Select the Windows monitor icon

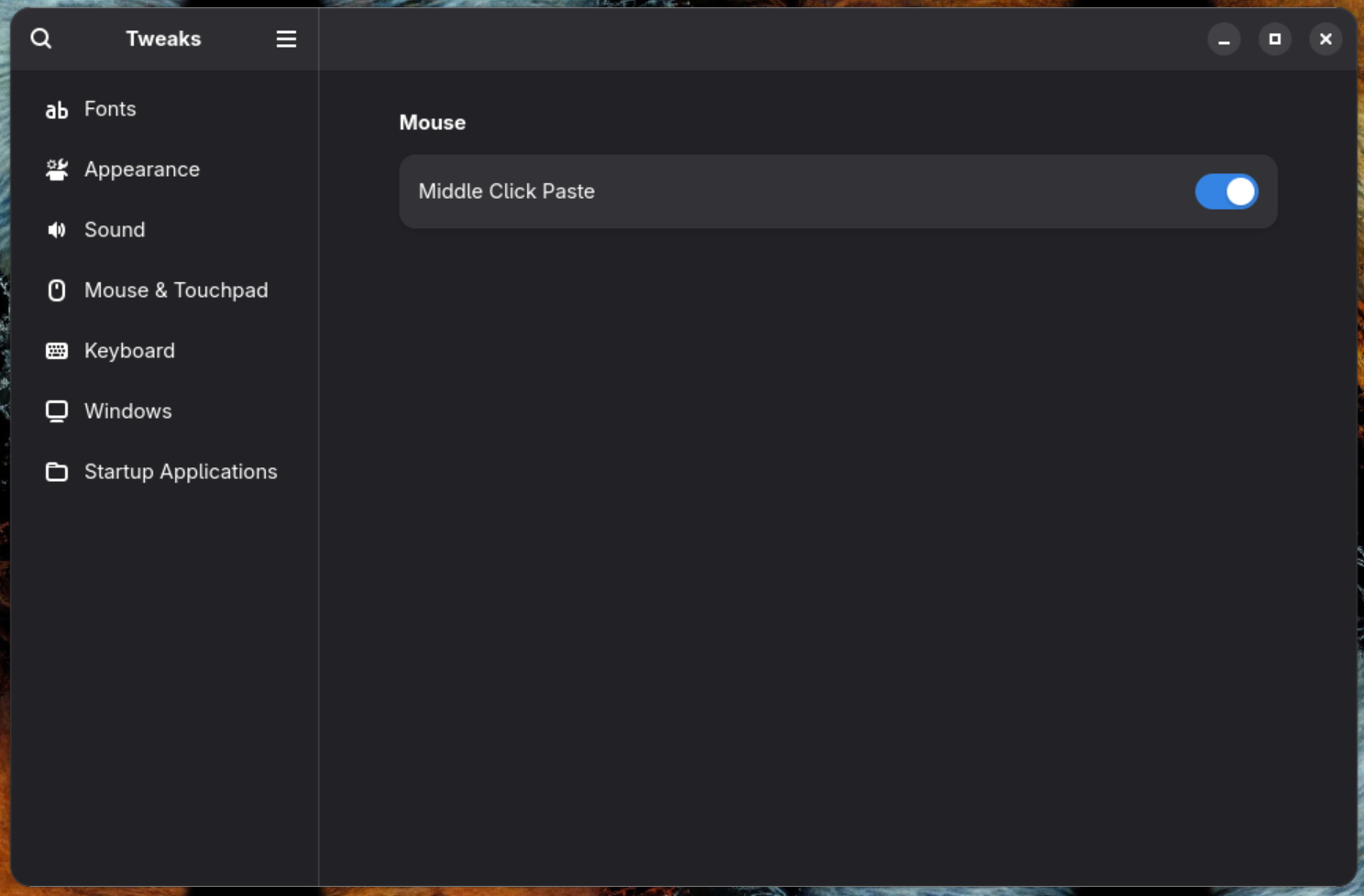56,410
